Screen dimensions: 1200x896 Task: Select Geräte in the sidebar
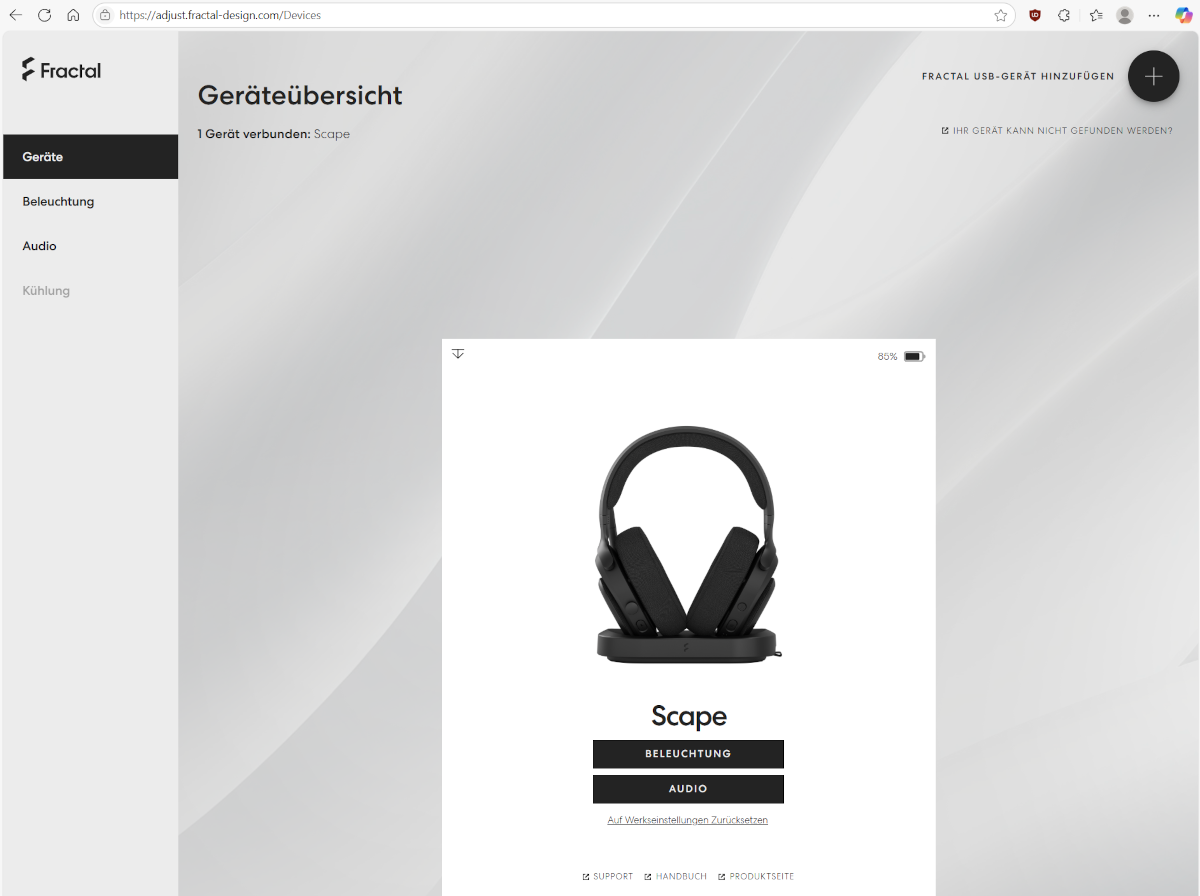pyautogui.click(x=90, y=157)
